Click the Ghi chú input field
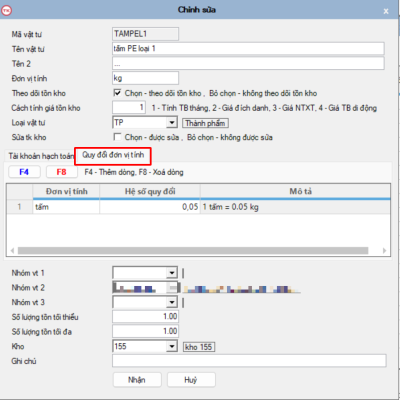 249,361
